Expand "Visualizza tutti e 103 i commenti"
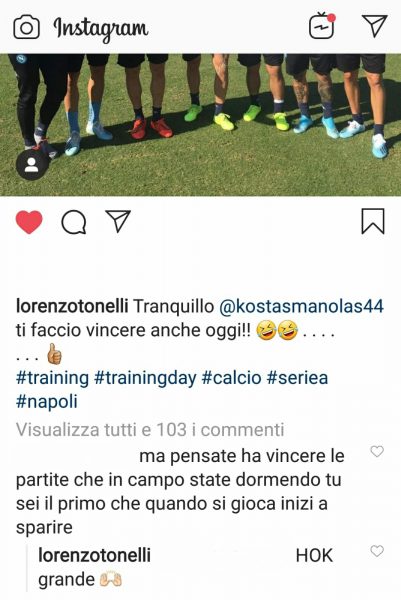401x600 pixels. coord(150,430)
